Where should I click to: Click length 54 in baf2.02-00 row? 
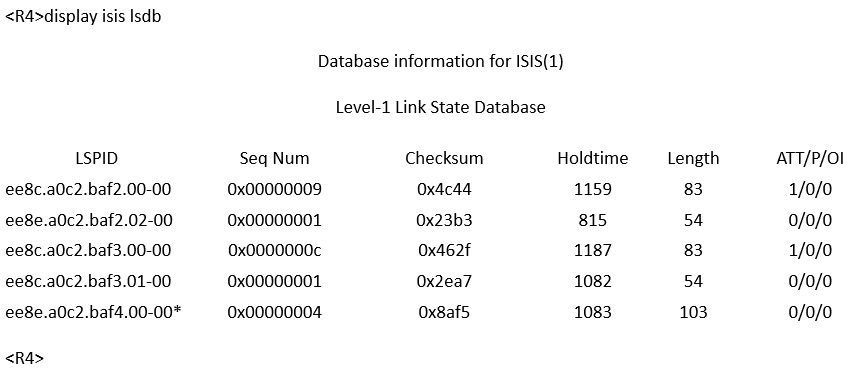point(693,220)
